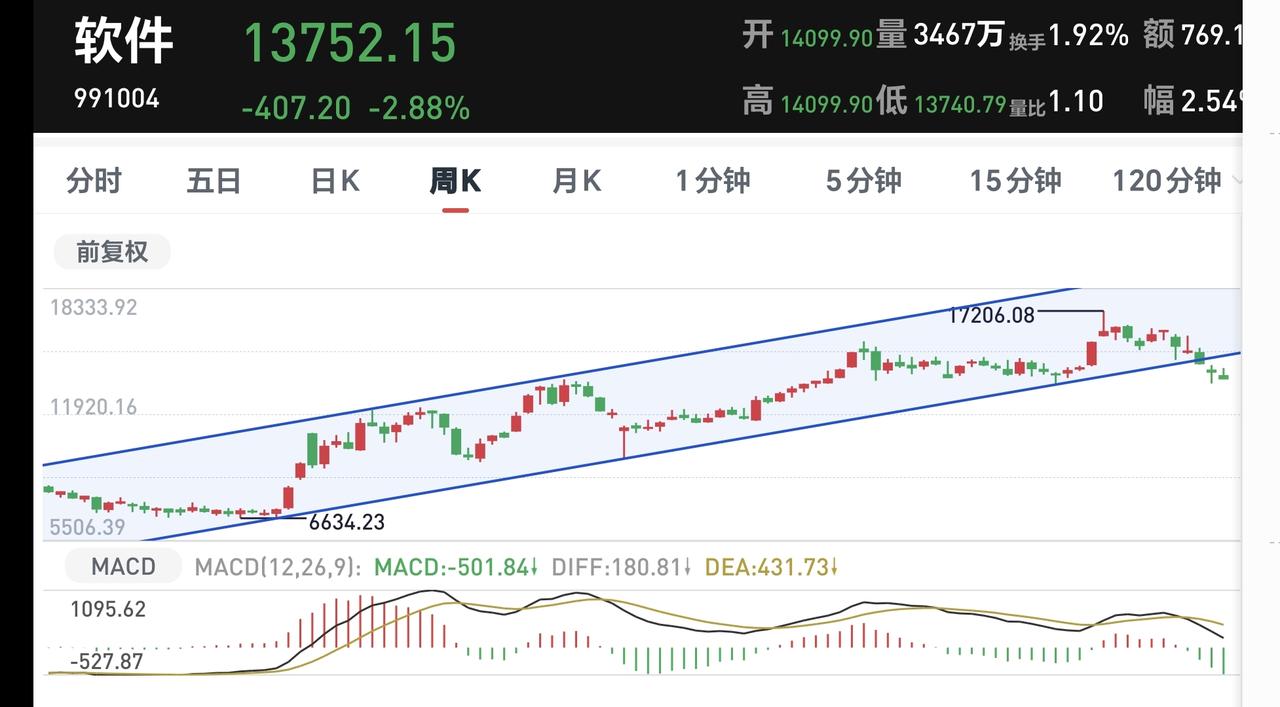Switch to the 5分钟 chart tab

(x=864, y=181)
